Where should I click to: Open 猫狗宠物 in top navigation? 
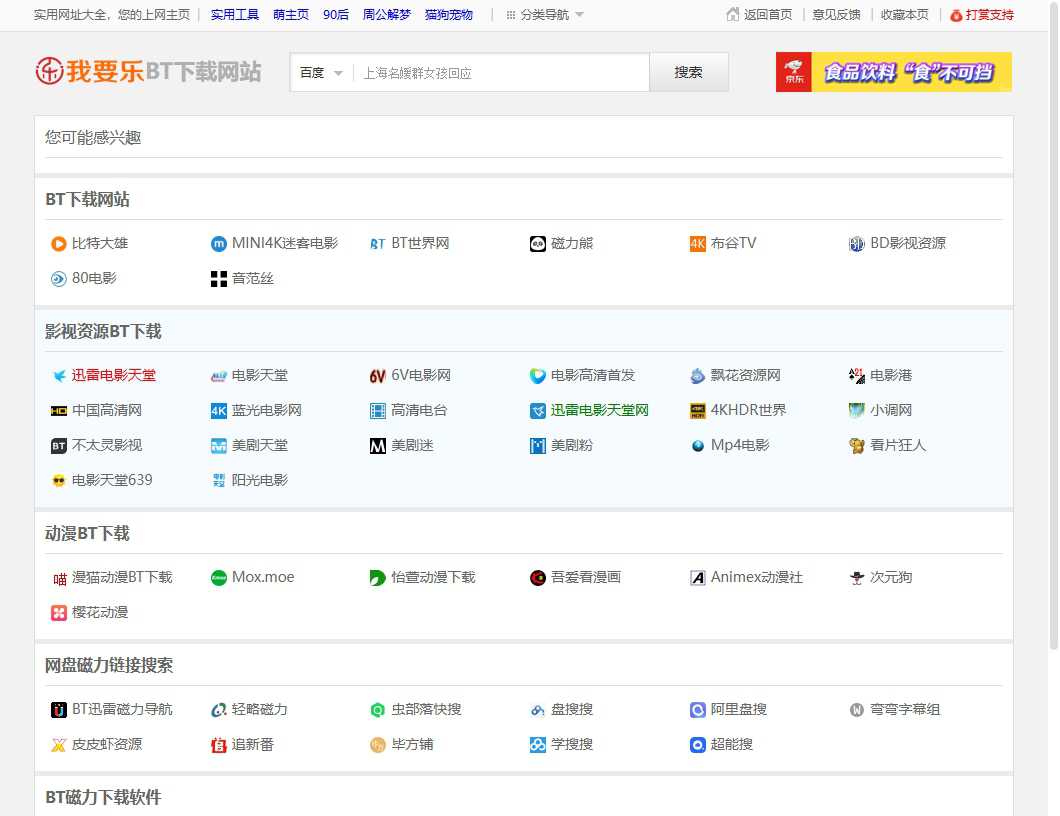pos(449,15)
